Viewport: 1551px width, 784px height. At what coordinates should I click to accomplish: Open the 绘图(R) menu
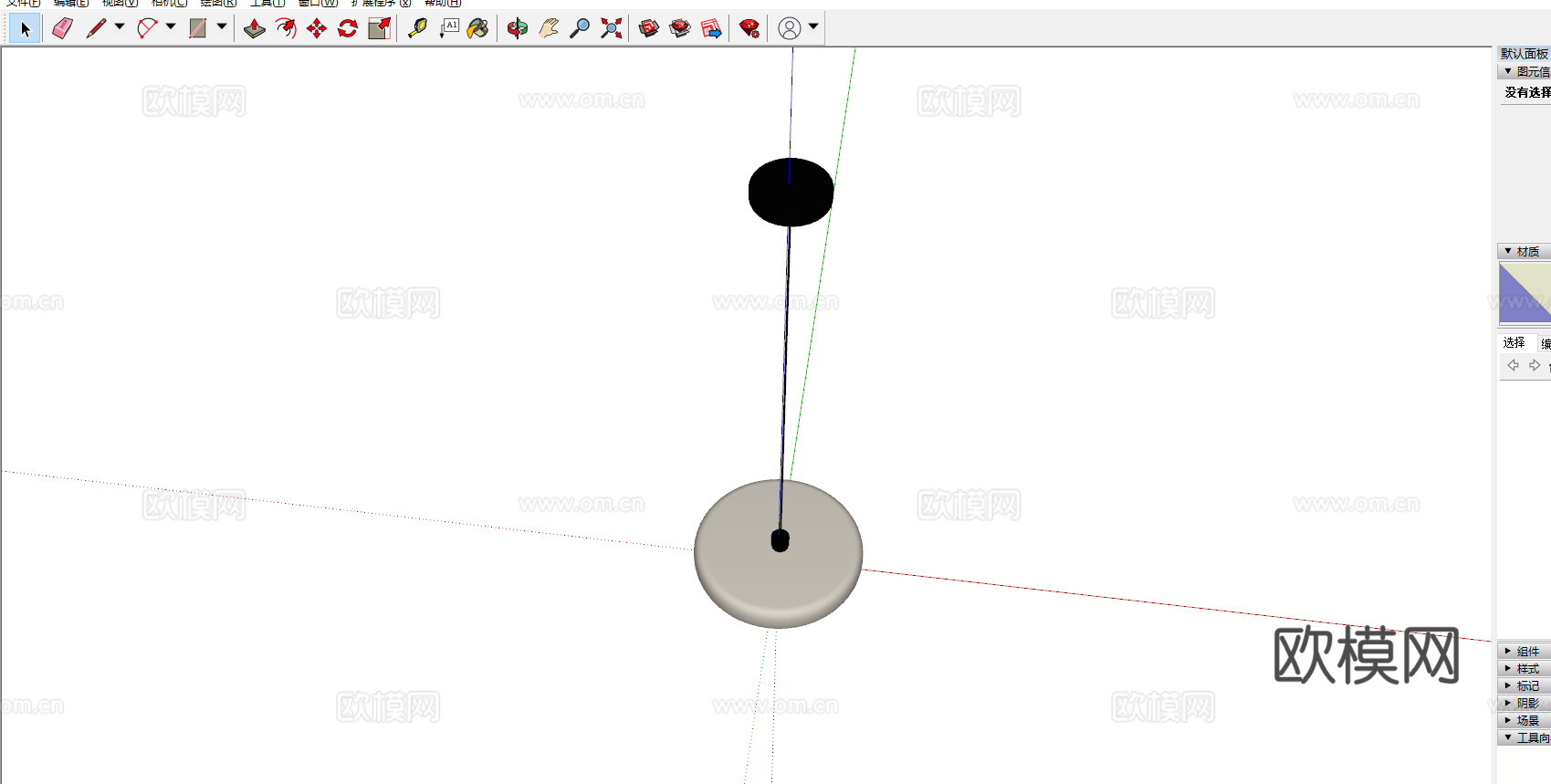pos(218,3)
